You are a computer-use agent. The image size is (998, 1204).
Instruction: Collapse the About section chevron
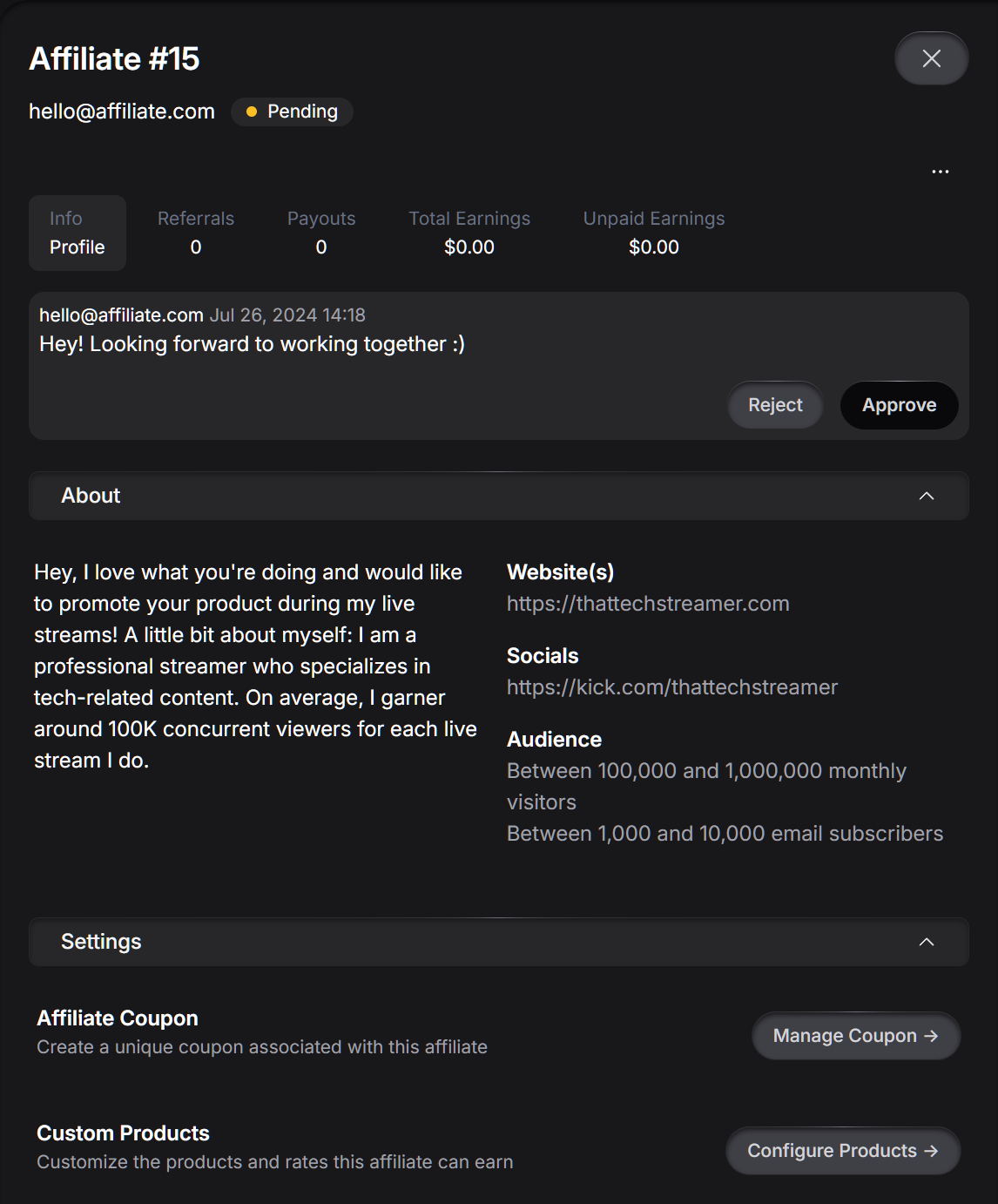click(927, 496)
